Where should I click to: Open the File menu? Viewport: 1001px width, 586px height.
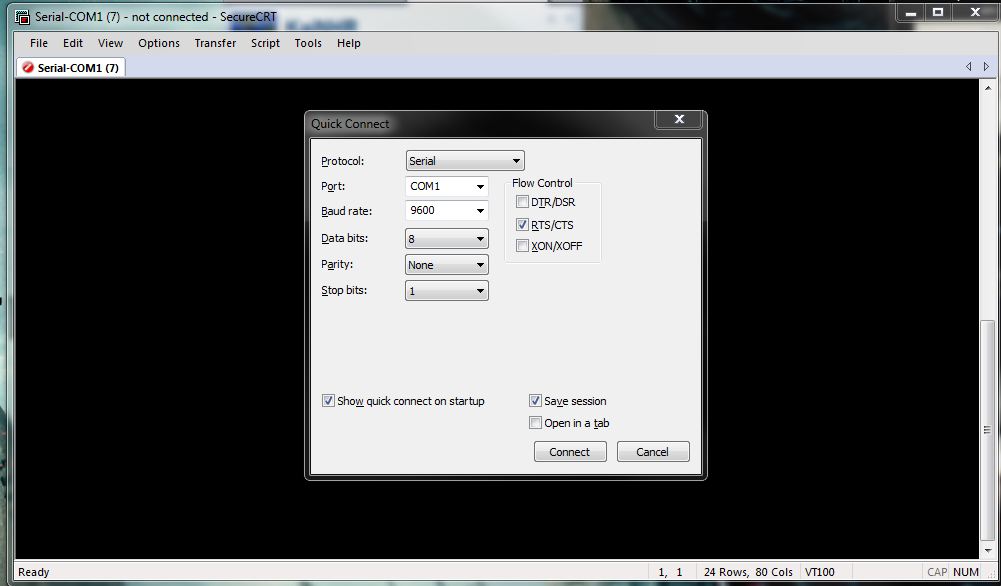pyautogui.click(x=39, y=43)
